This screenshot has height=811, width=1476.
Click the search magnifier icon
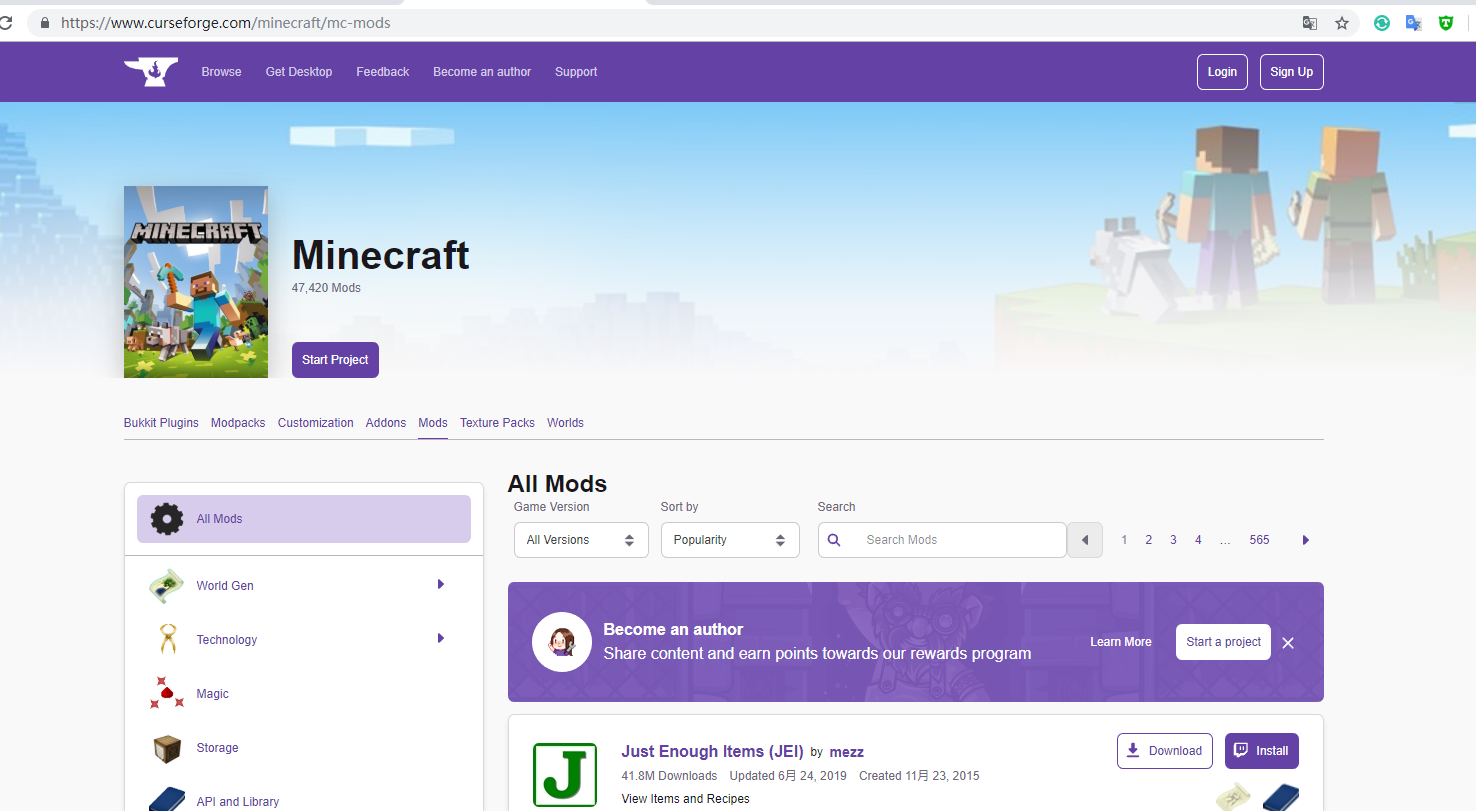coord(834,540)
